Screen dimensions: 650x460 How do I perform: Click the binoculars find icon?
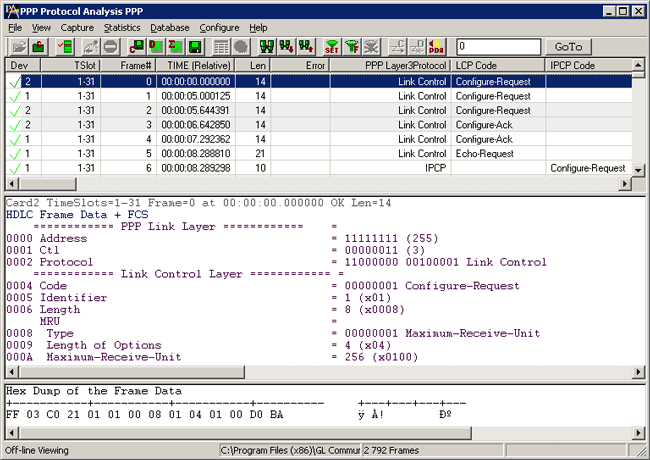point(267,47)
